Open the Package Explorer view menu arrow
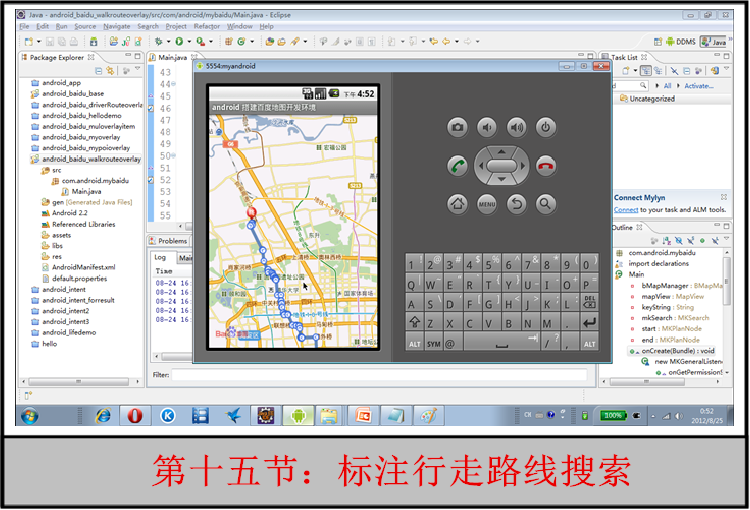The width and height of the screenshot is (750, 510). [x=138, y=70]
